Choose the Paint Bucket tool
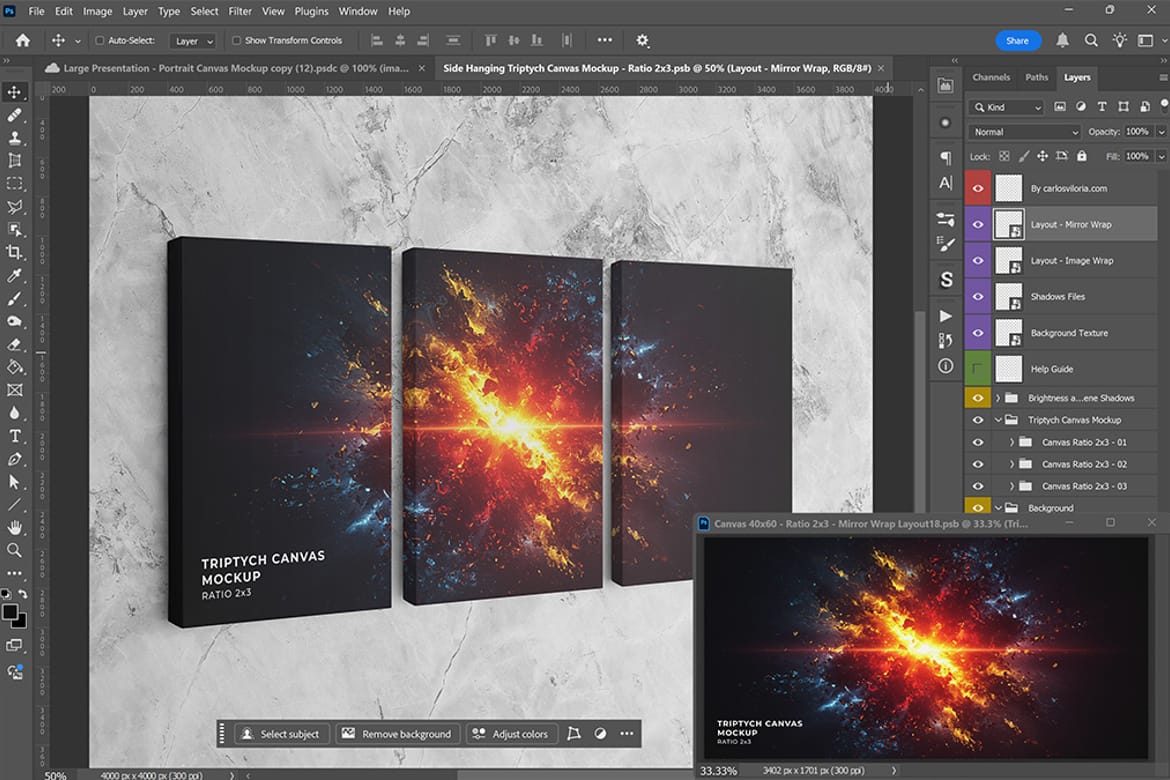The width and height of the screenshot is (1170, 780). coord(14,367)
